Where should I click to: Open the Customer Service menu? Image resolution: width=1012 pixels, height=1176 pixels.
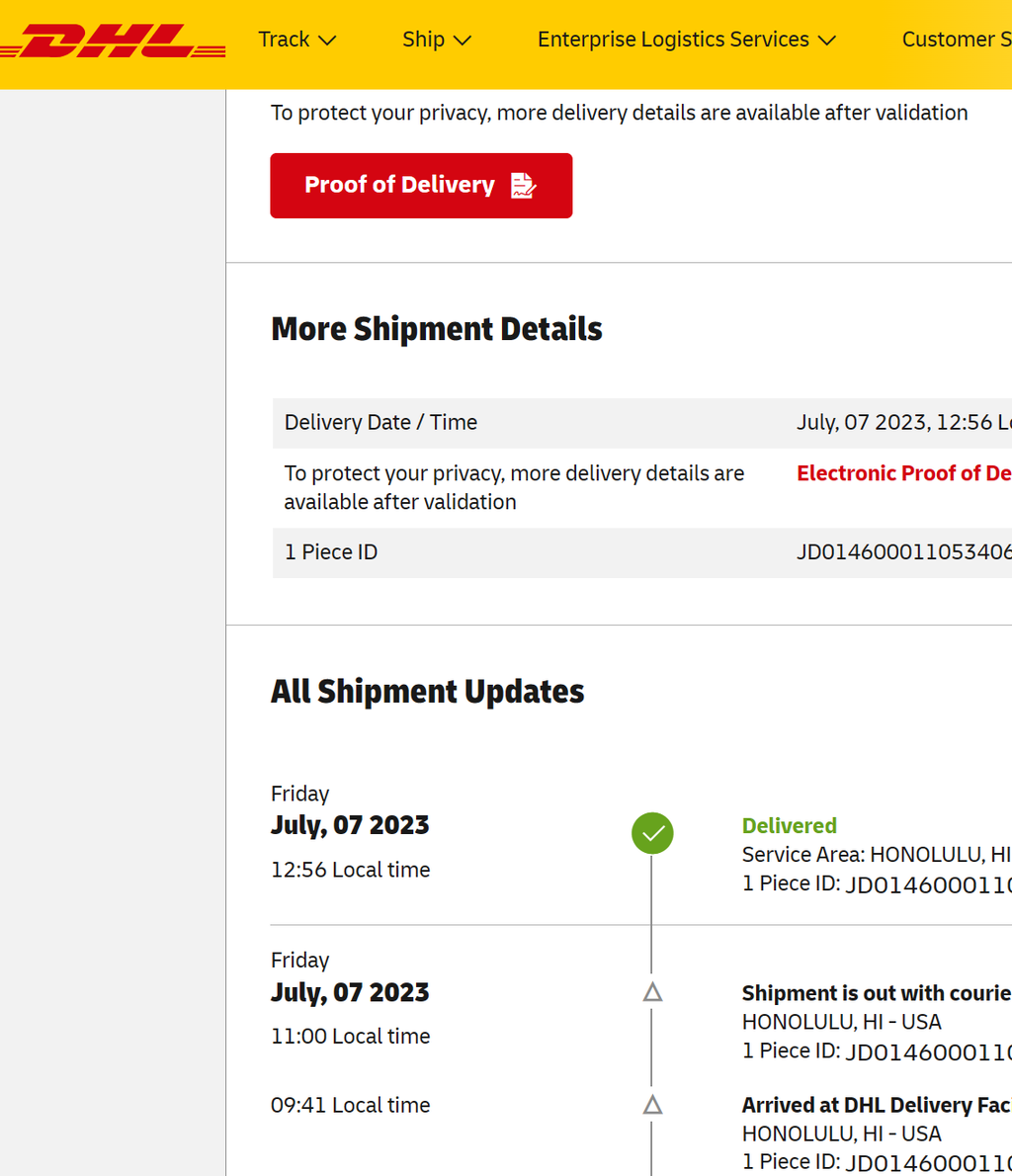coord(957,39)
